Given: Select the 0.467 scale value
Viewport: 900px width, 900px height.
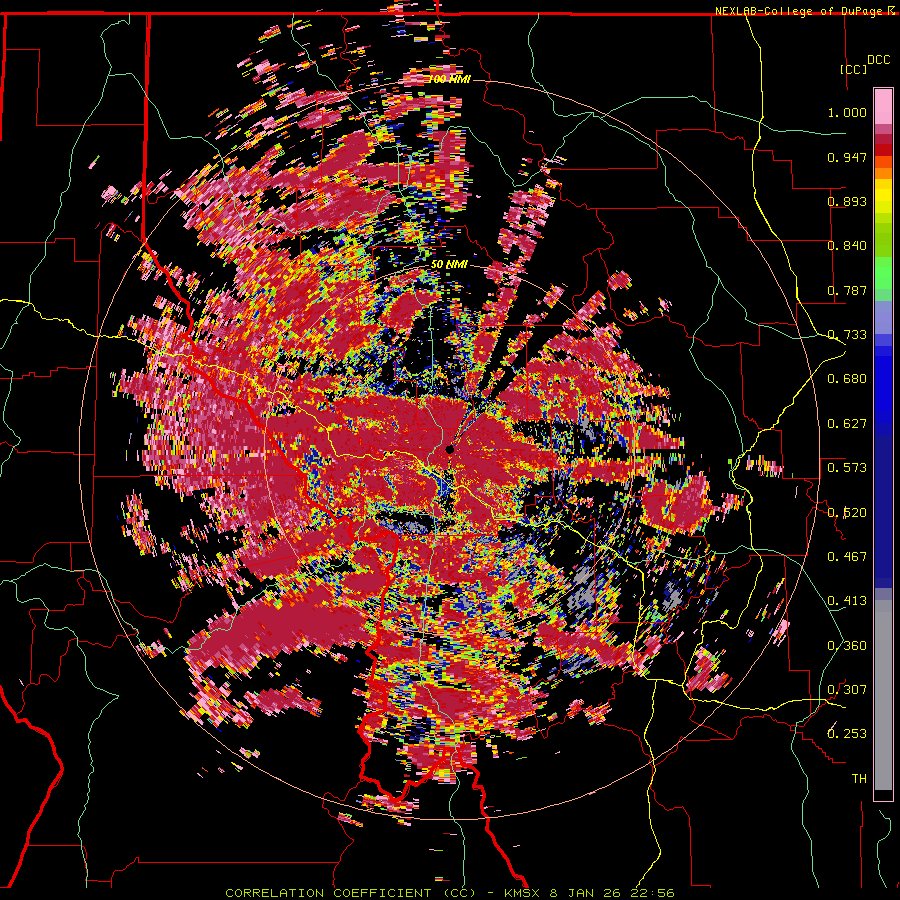Looking at the screenshot, I should click(847, 557).
